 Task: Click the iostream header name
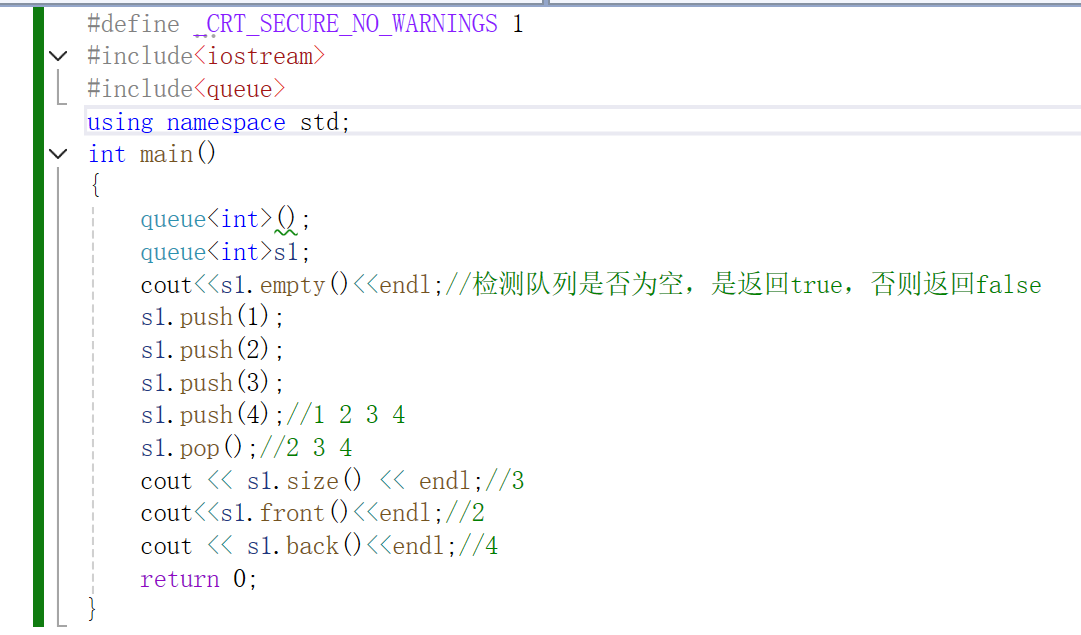coord(259,56)
